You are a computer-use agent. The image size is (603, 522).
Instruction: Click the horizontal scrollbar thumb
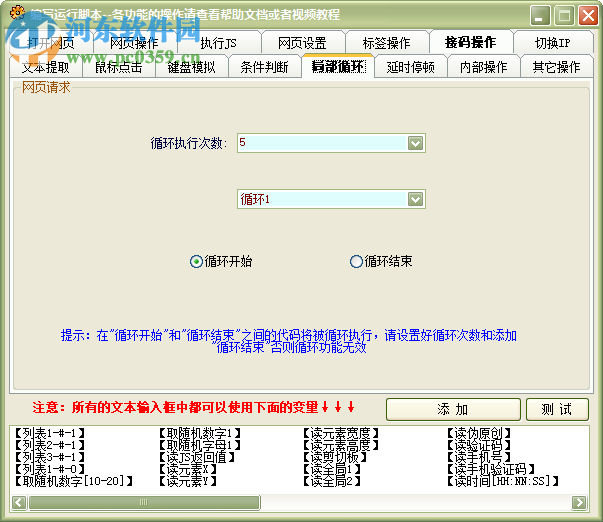pos(145,502)
